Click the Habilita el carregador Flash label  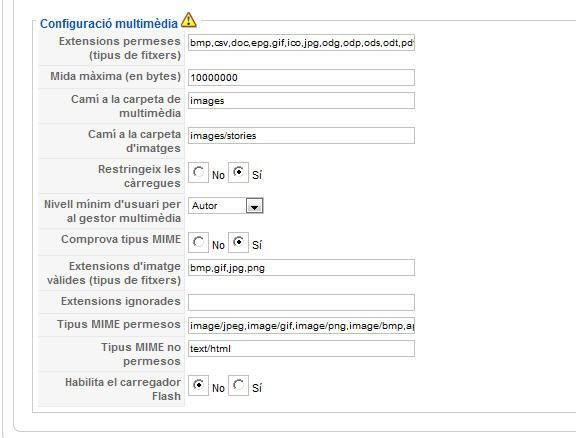click(123, 389)
